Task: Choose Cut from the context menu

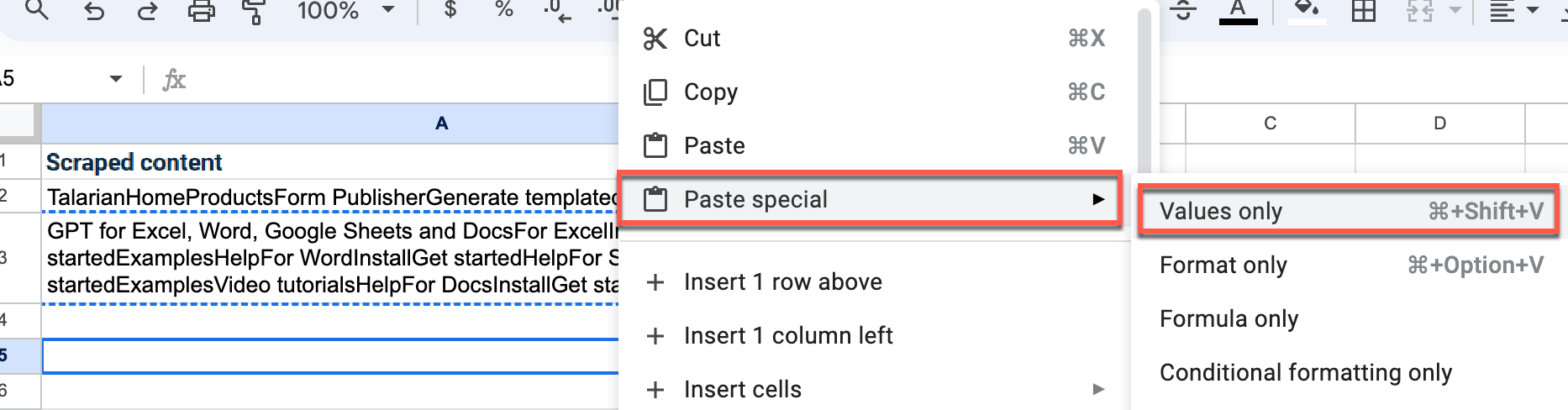Action: [702, 39]
